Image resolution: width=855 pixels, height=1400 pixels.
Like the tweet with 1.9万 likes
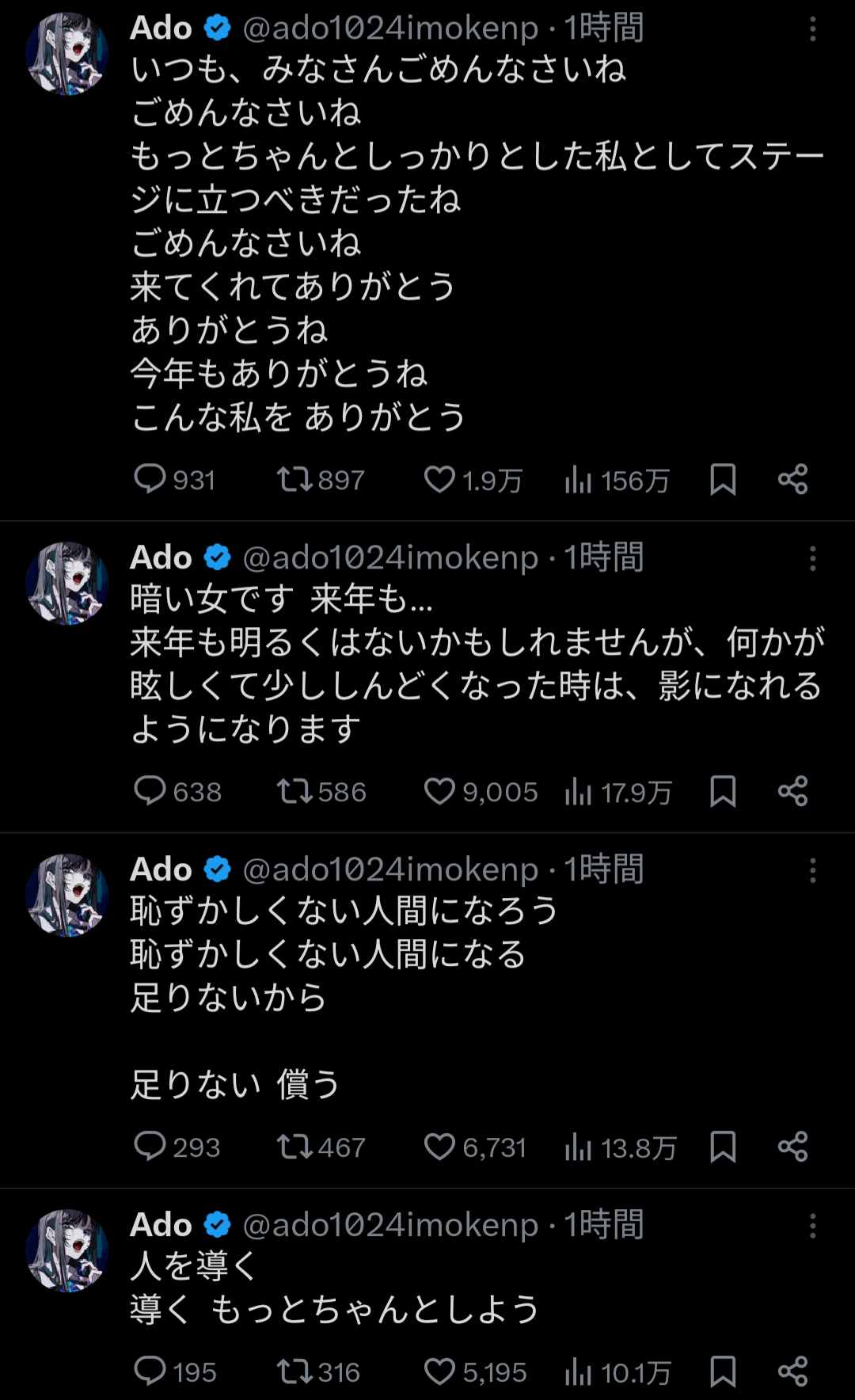click(x=439, y=479)
